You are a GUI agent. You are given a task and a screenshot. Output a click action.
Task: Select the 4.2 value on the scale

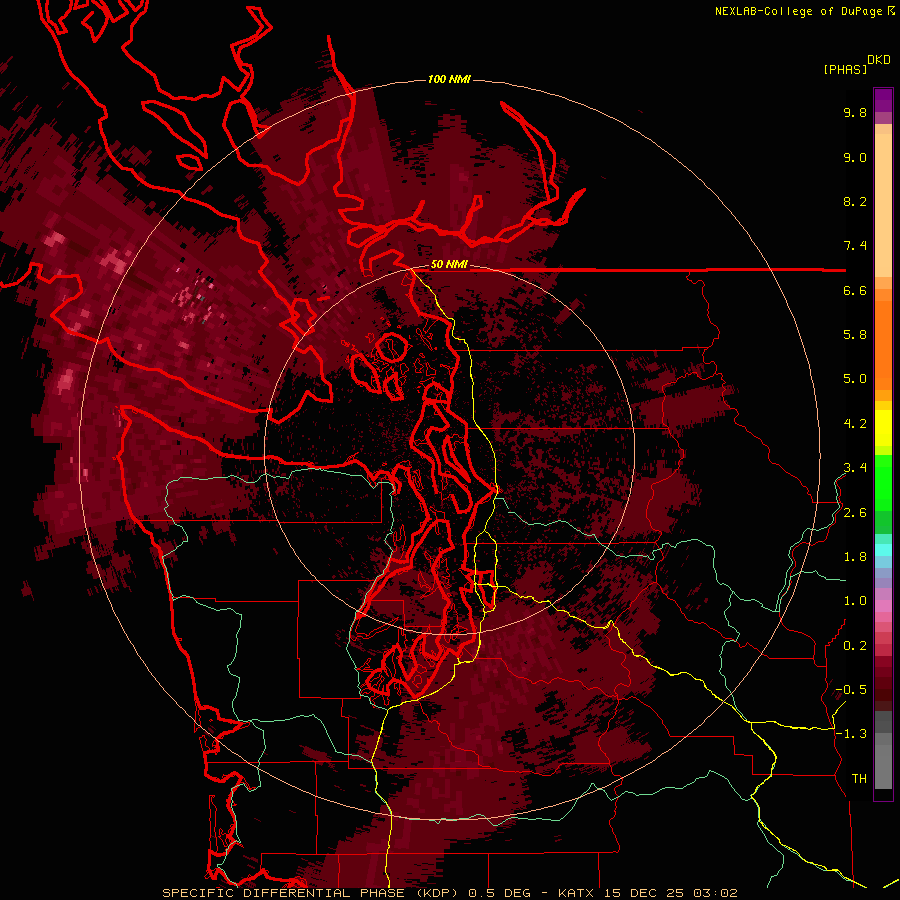coord(855,424)
